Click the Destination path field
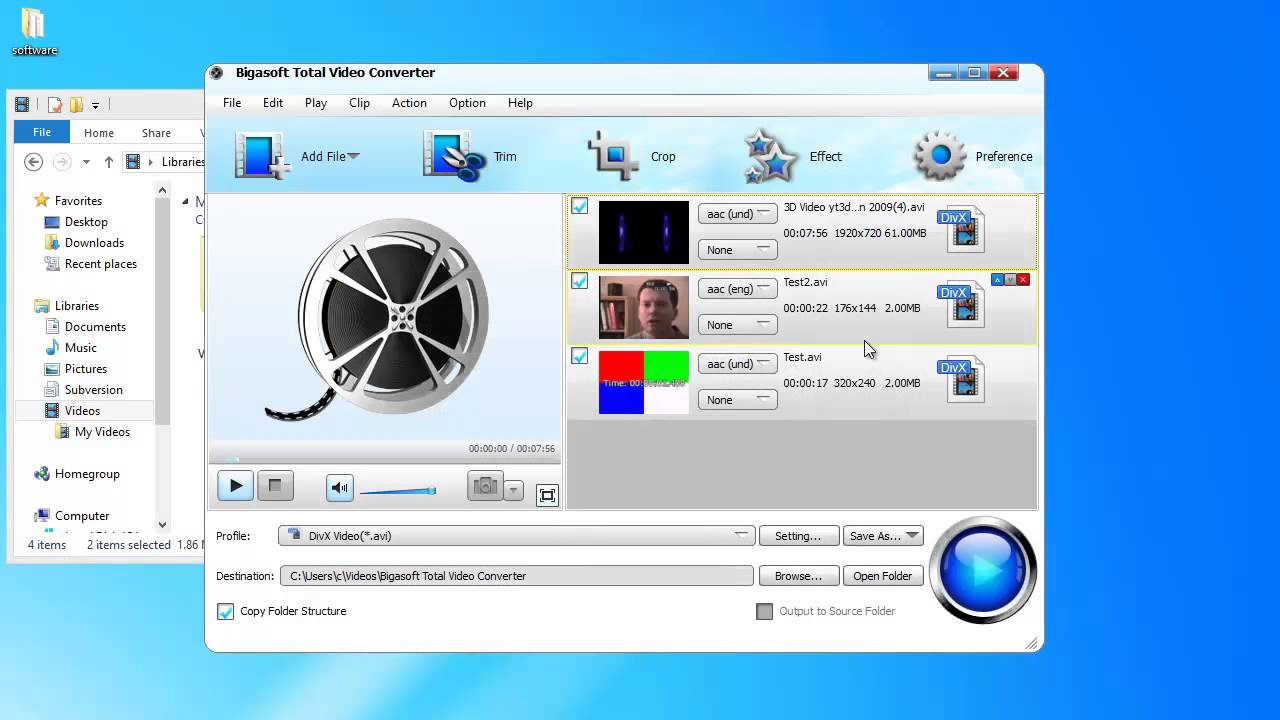 [x=516, y=576]
